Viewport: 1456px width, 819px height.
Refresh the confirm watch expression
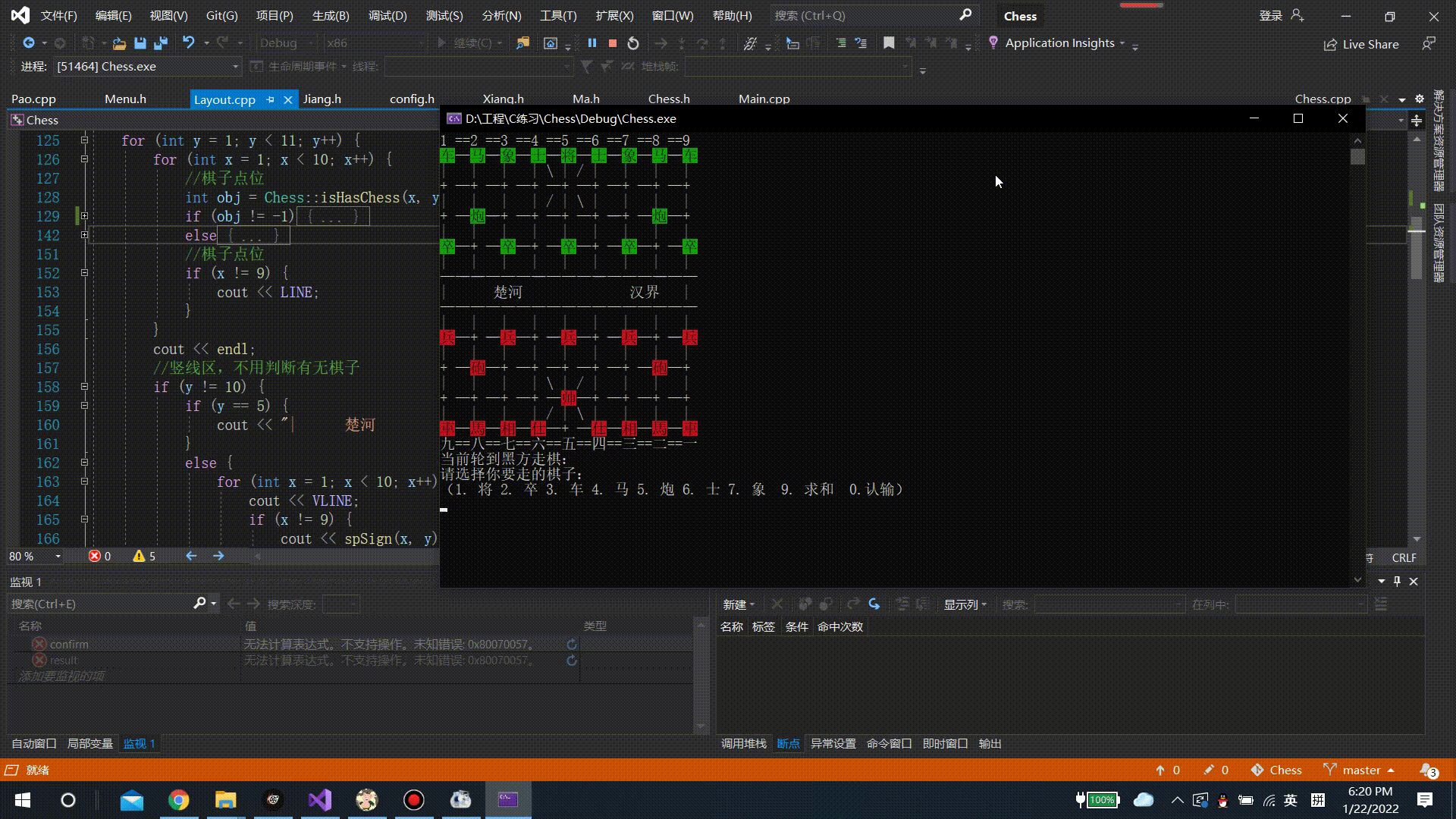tap(572, 645)
